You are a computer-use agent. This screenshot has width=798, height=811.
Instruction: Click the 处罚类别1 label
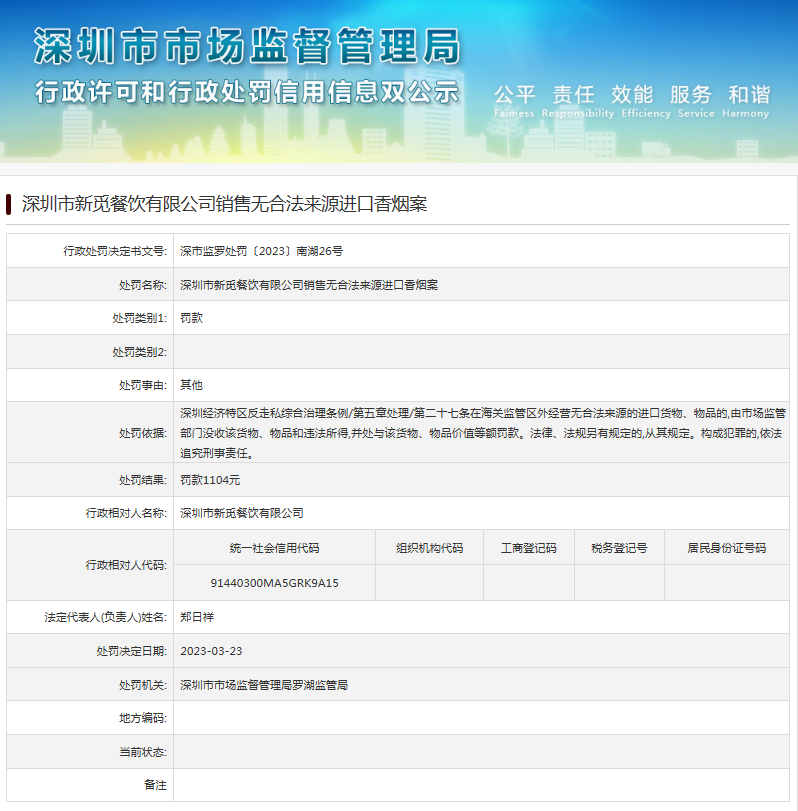point(140,318)
